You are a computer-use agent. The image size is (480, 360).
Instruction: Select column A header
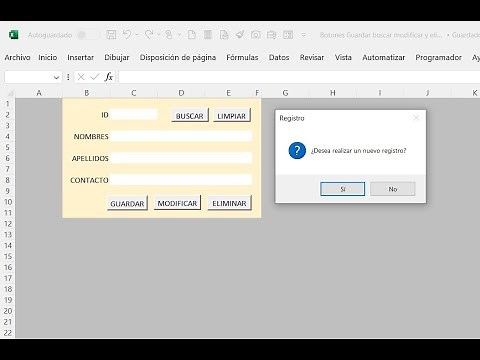(x=39, y=93)
